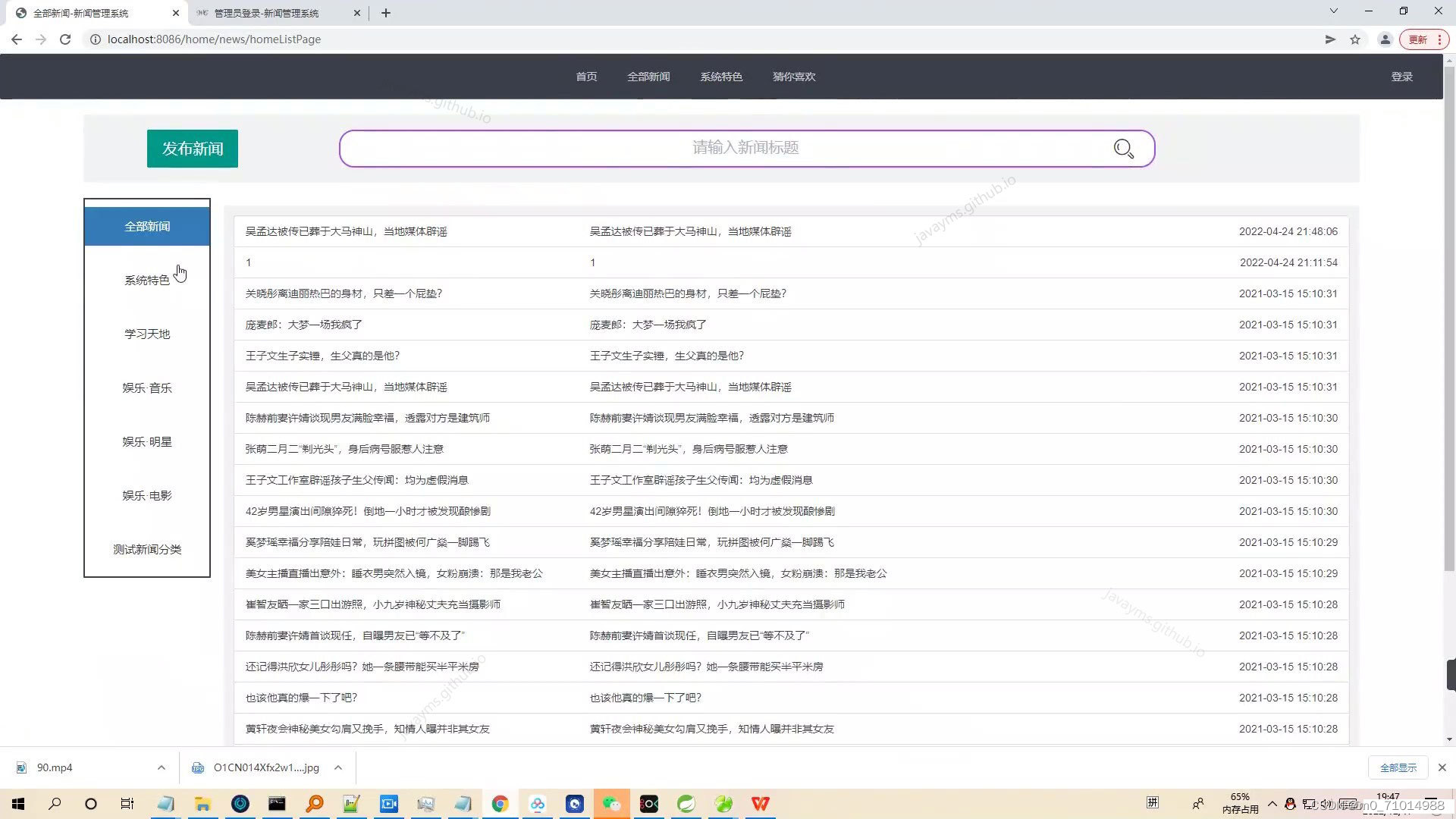Viewport: 1456px width, 819px height.
Task: Open a new browser tab with plus icon
Action: pyautogui.click(x=385, y=13)
